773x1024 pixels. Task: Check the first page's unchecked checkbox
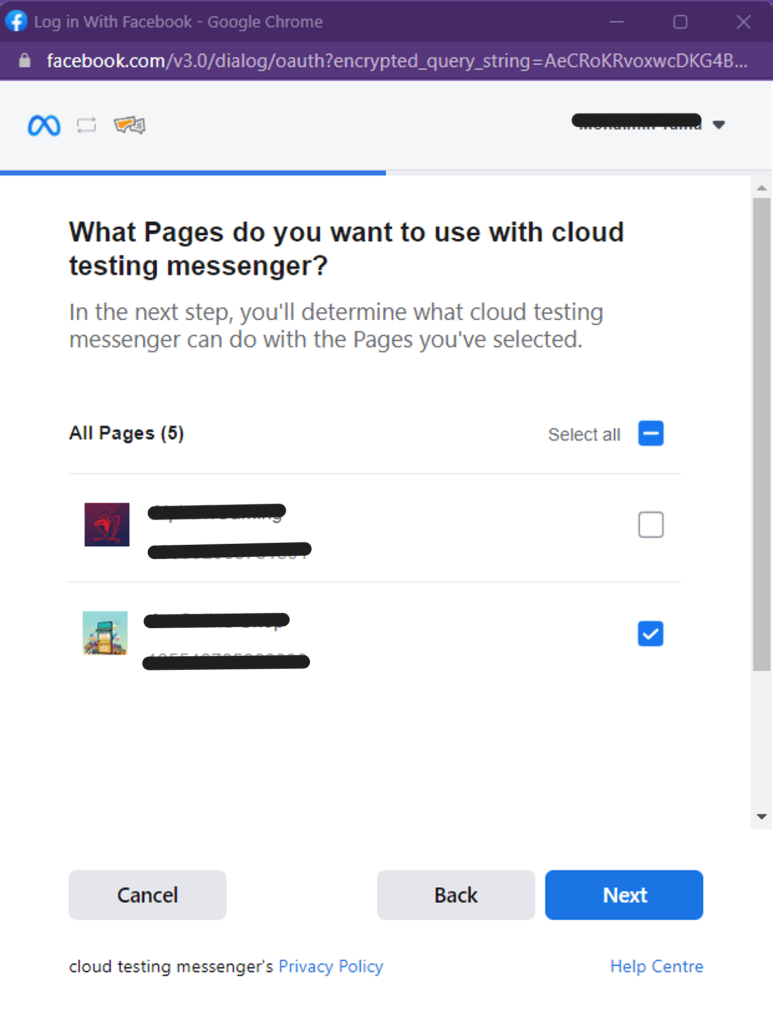pos(650,524)
